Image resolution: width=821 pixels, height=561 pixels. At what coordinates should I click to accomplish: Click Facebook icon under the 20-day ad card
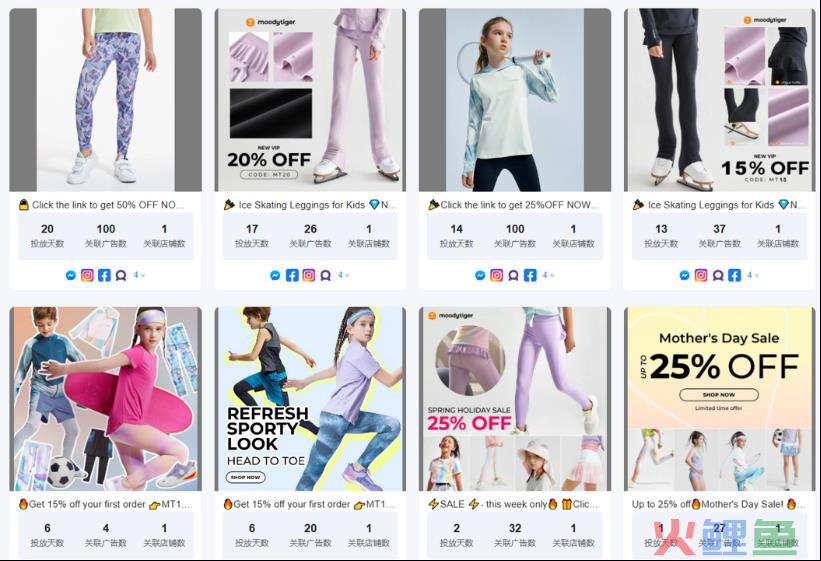click(x=104, y=275)
